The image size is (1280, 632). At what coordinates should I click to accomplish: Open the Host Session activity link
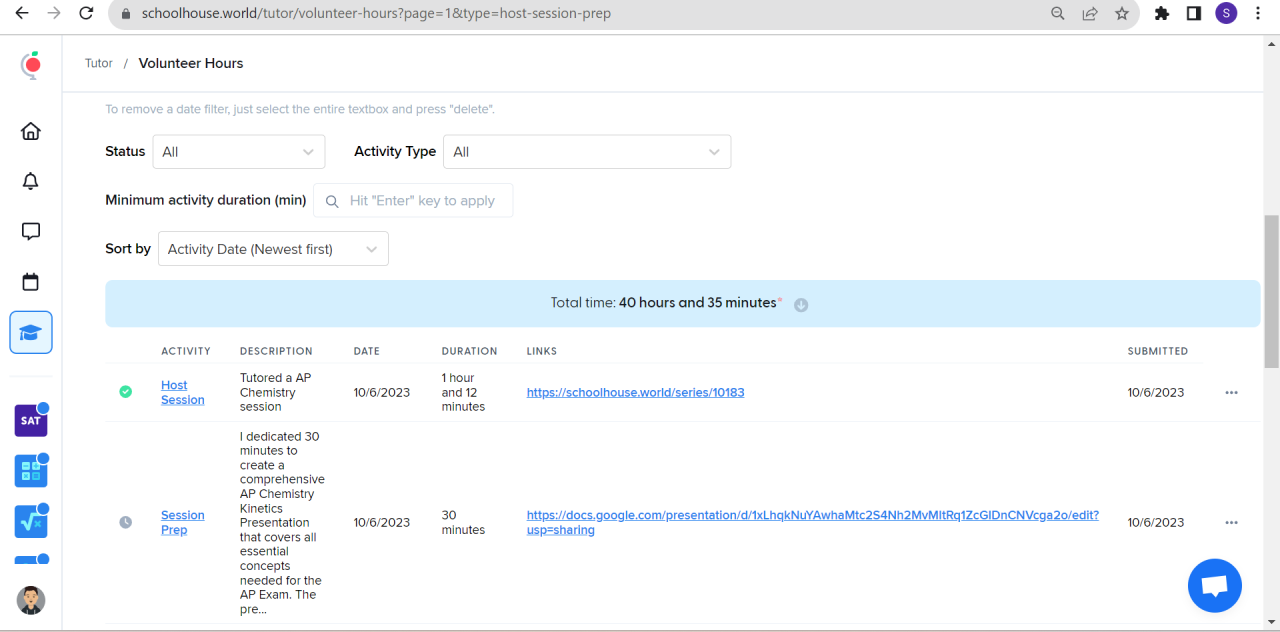[182, 392]
